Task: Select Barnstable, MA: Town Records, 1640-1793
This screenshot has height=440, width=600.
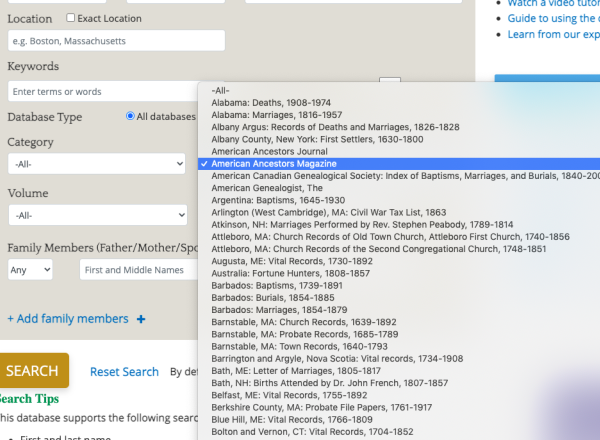Action: pos(399,347)
